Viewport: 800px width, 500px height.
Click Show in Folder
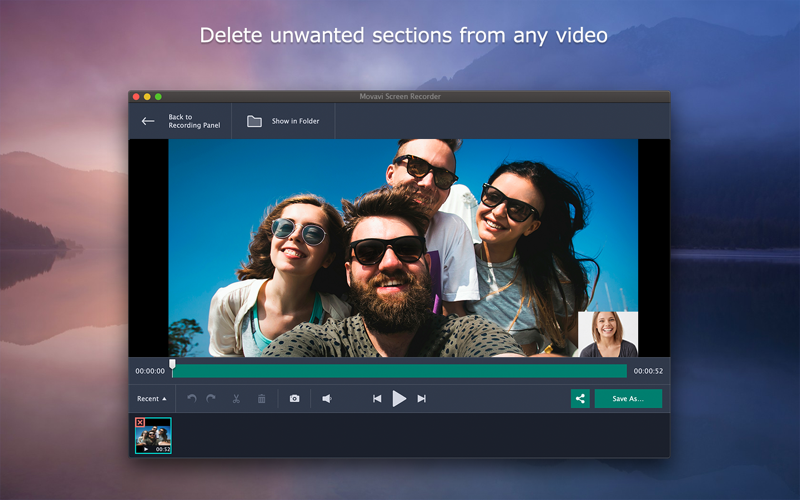tap(295, 121)
